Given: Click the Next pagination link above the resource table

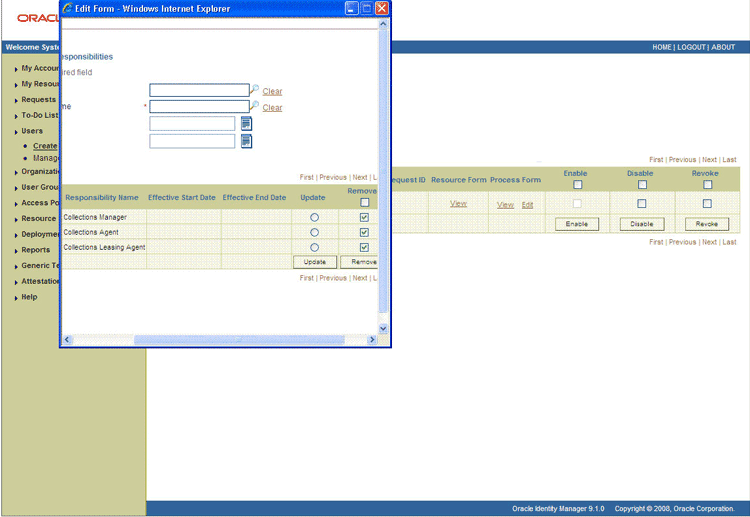Looking at the screenshot, I should tap(709, 160).
